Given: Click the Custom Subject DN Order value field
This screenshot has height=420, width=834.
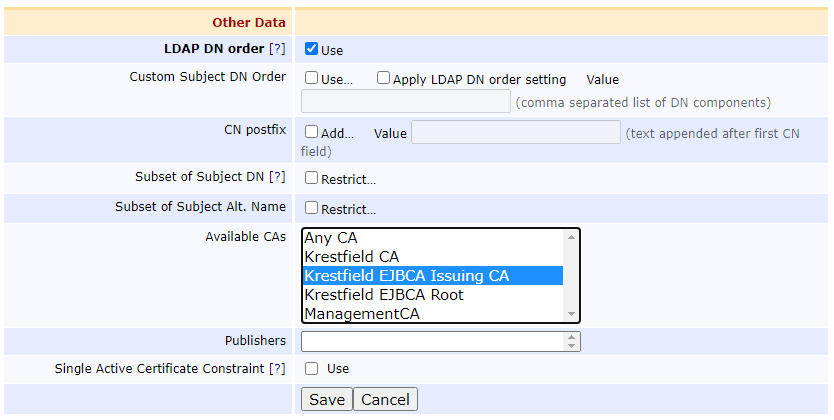Looking at the screenshot, I should (405, 101).
